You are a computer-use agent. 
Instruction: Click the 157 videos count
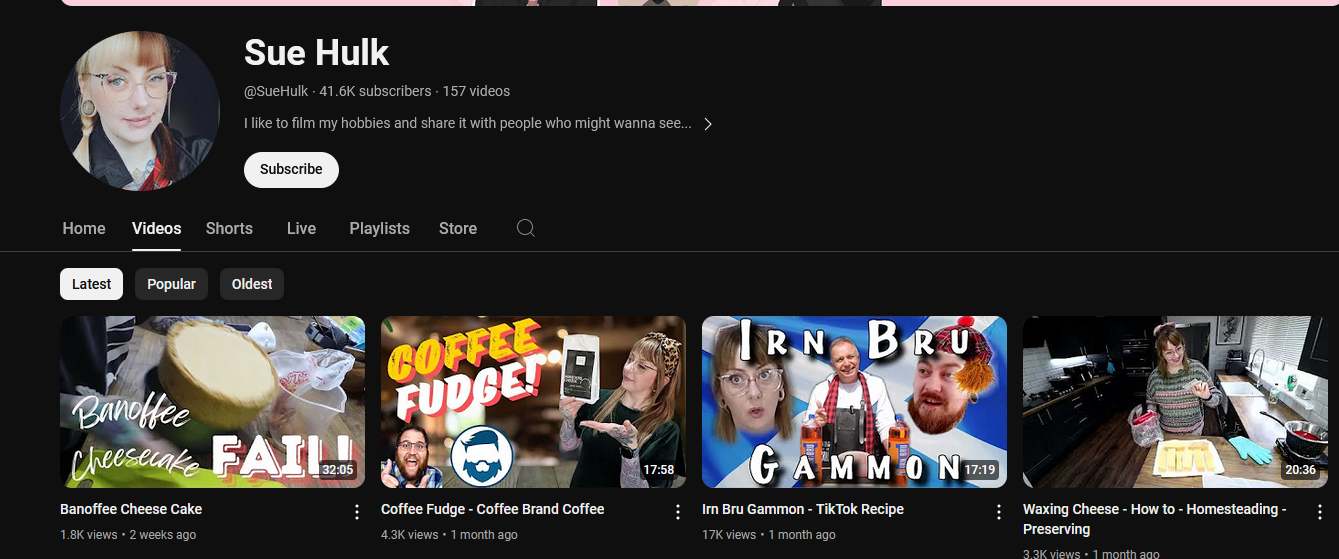(476, 91)
